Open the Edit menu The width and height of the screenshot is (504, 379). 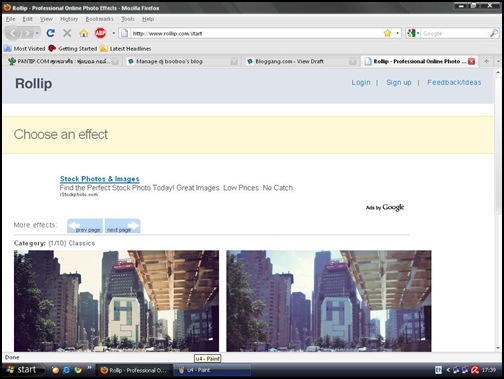point(28,19)
